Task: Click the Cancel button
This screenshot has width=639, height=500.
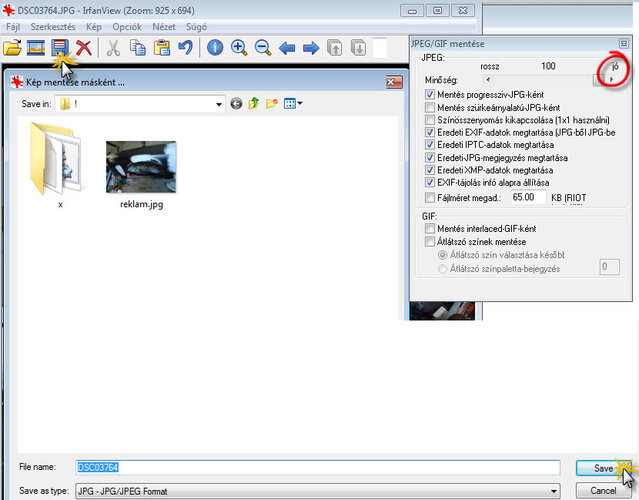Action: click(603, 489)
